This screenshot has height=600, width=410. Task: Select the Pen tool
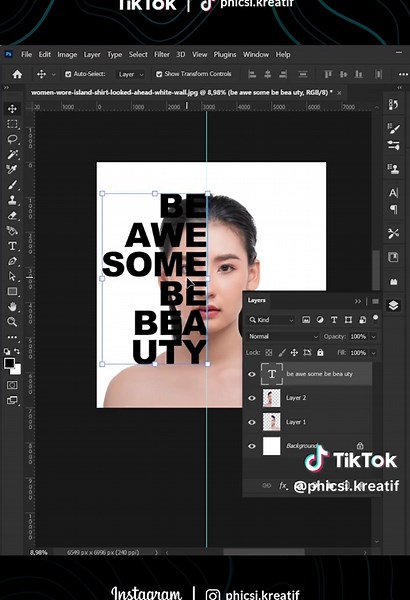tap(12, 261)
